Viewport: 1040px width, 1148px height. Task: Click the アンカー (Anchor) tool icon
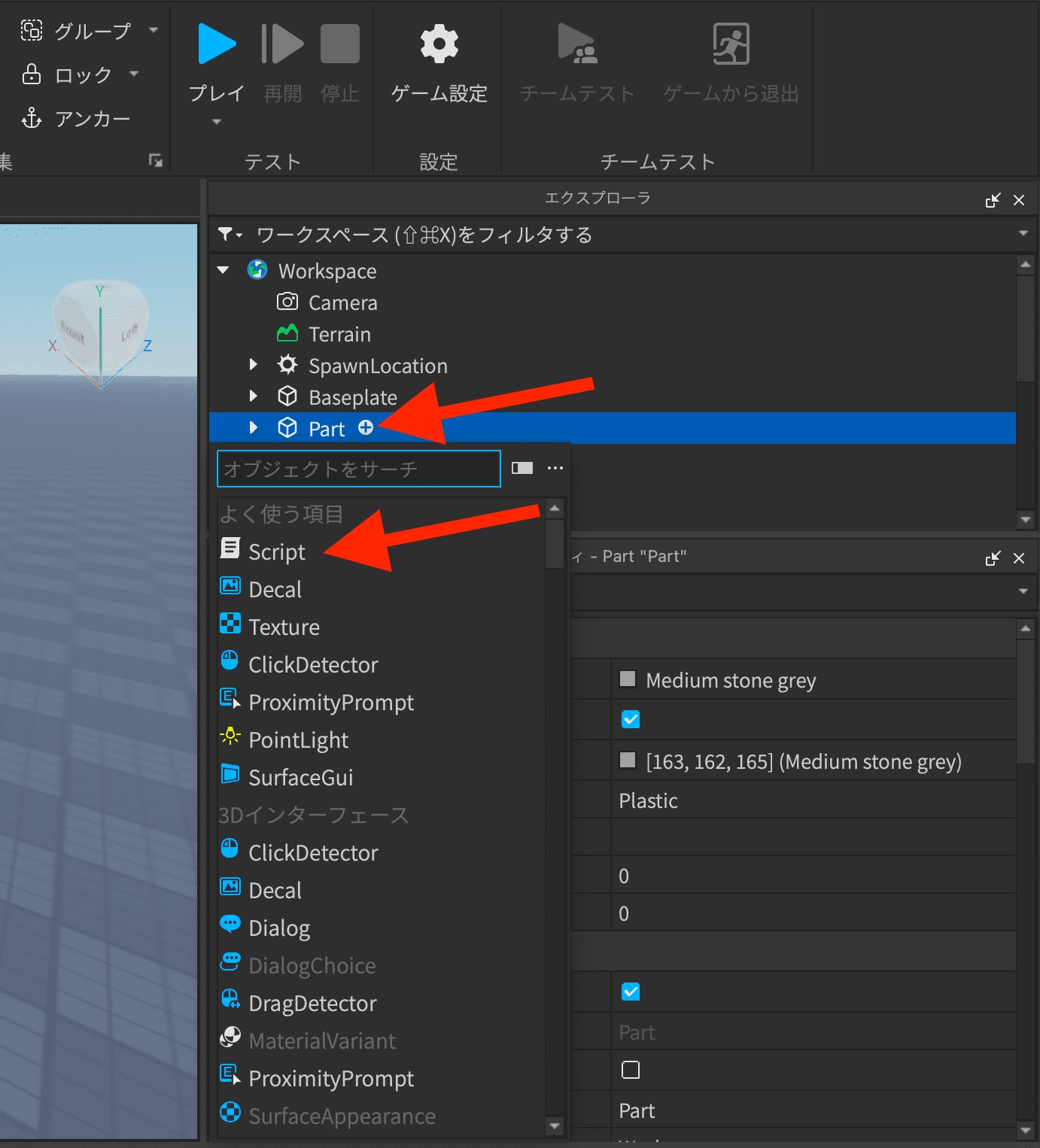pos(31,118)
